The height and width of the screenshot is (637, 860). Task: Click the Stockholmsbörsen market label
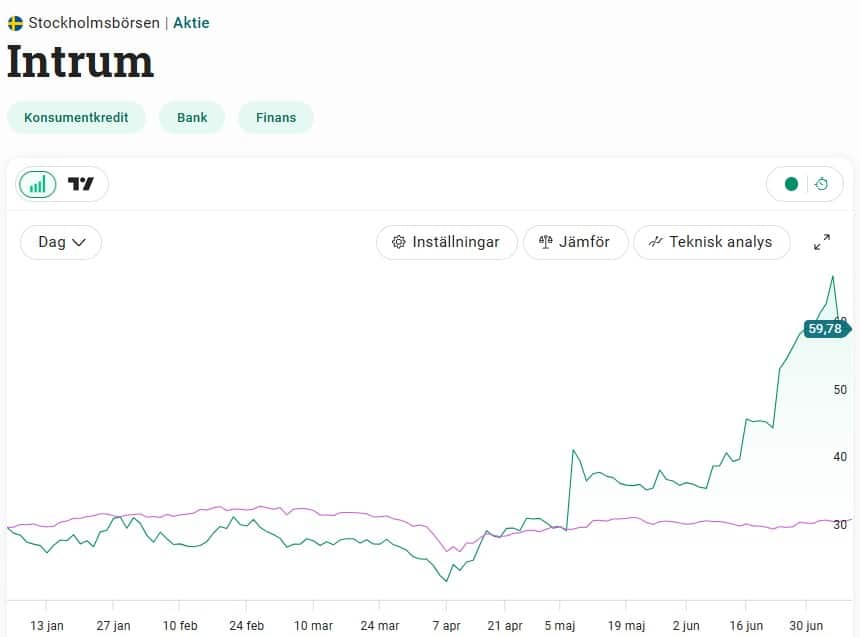click(93, 22)
